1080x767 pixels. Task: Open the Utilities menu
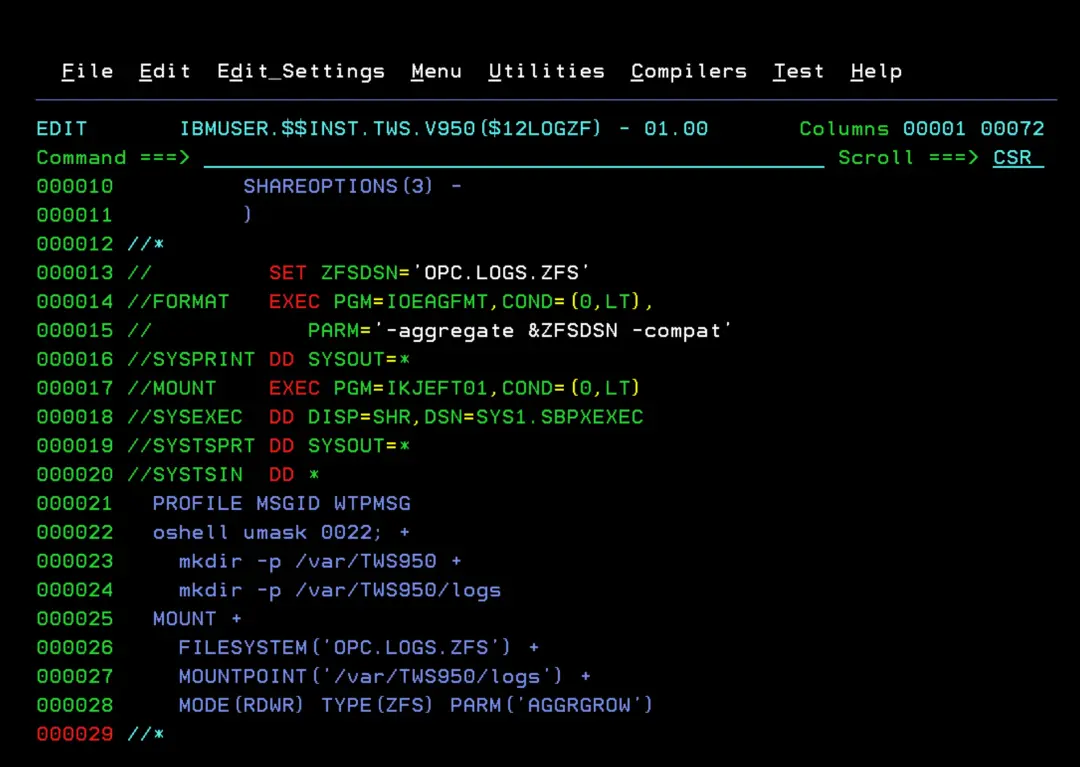coord(546,71)
